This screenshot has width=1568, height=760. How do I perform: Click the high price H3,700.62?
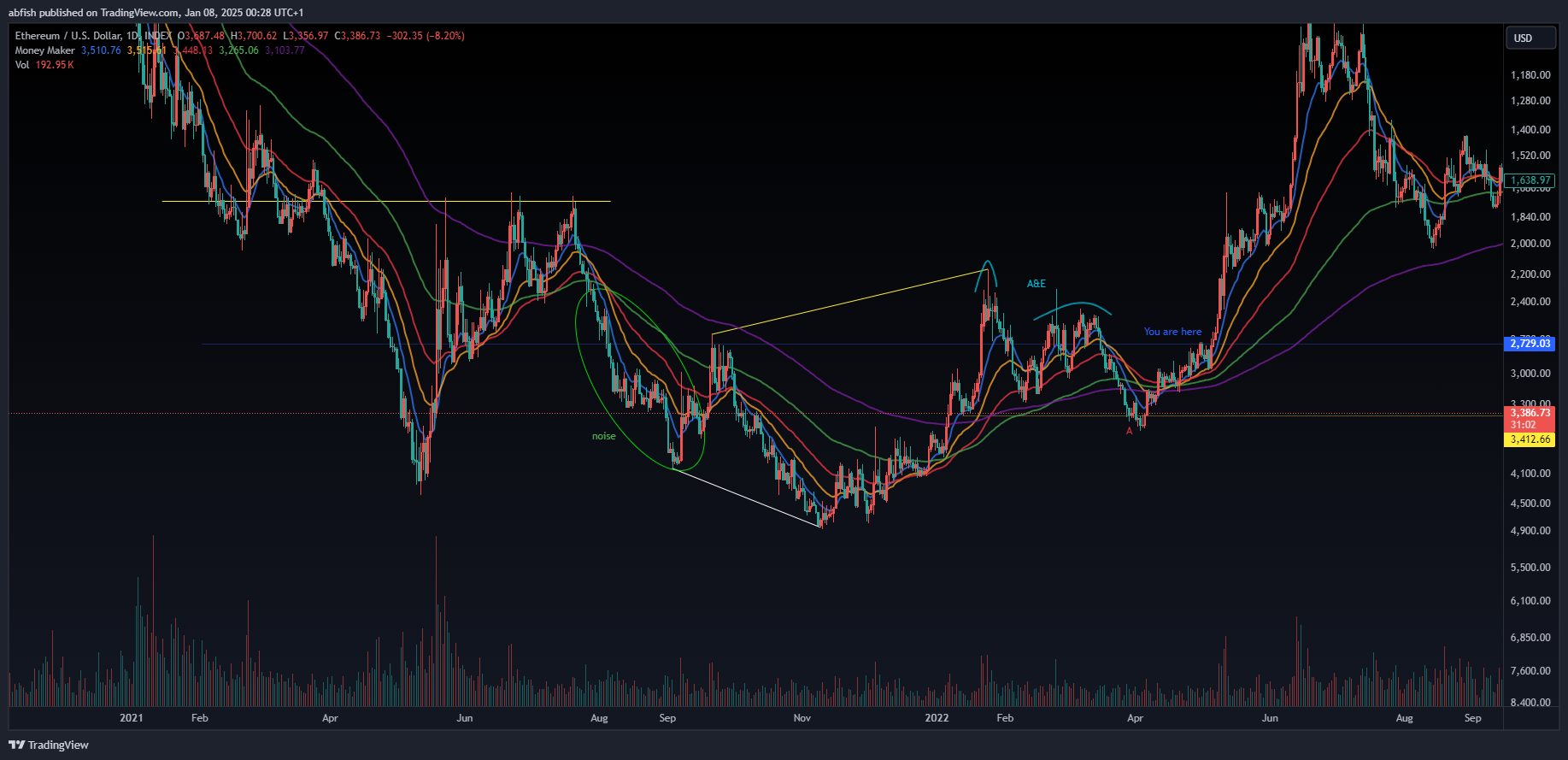pos(254,36)
